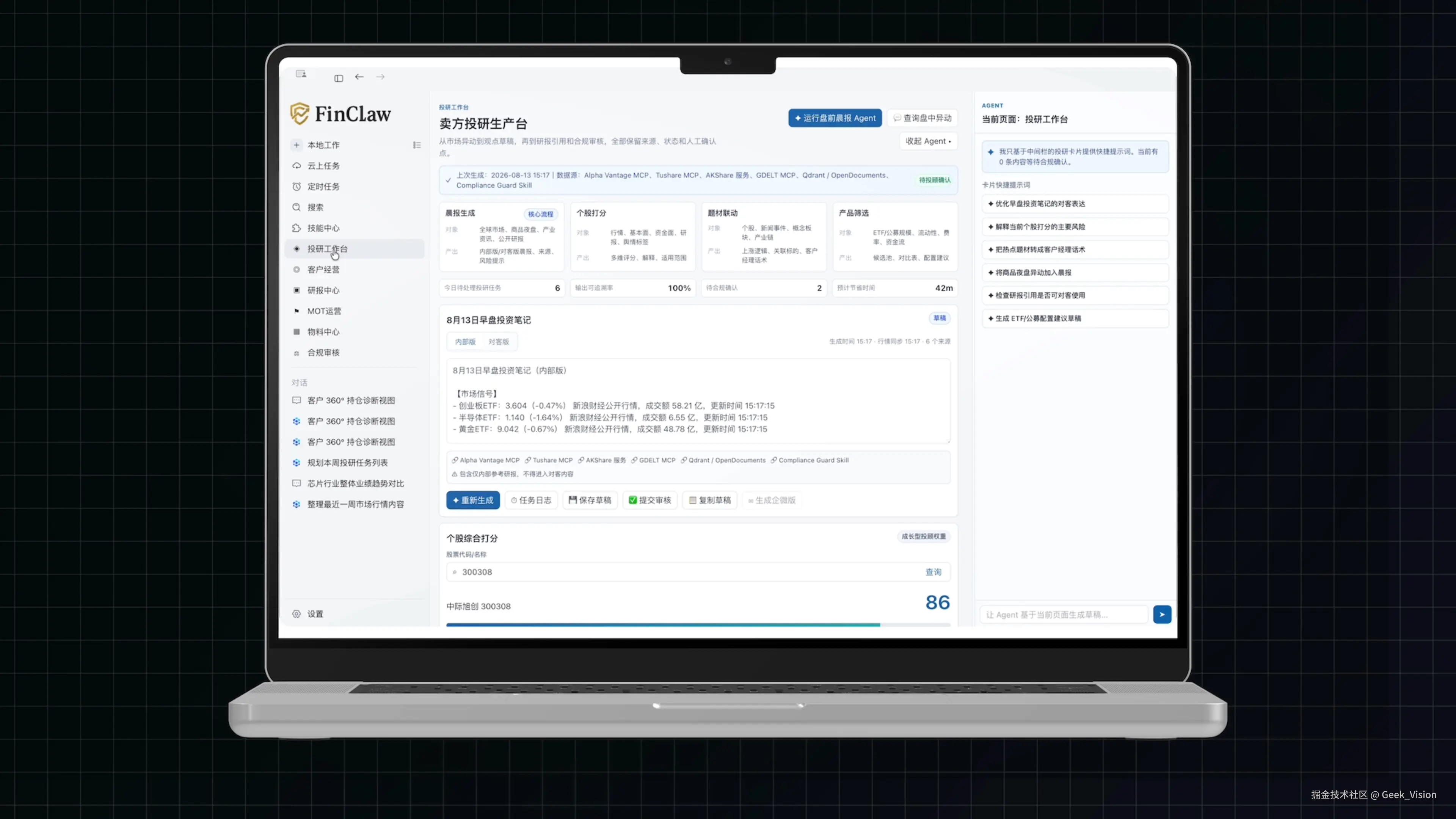Open the first 客户 360° 持仓诊断视图 conversation

[x=351, y=401]
